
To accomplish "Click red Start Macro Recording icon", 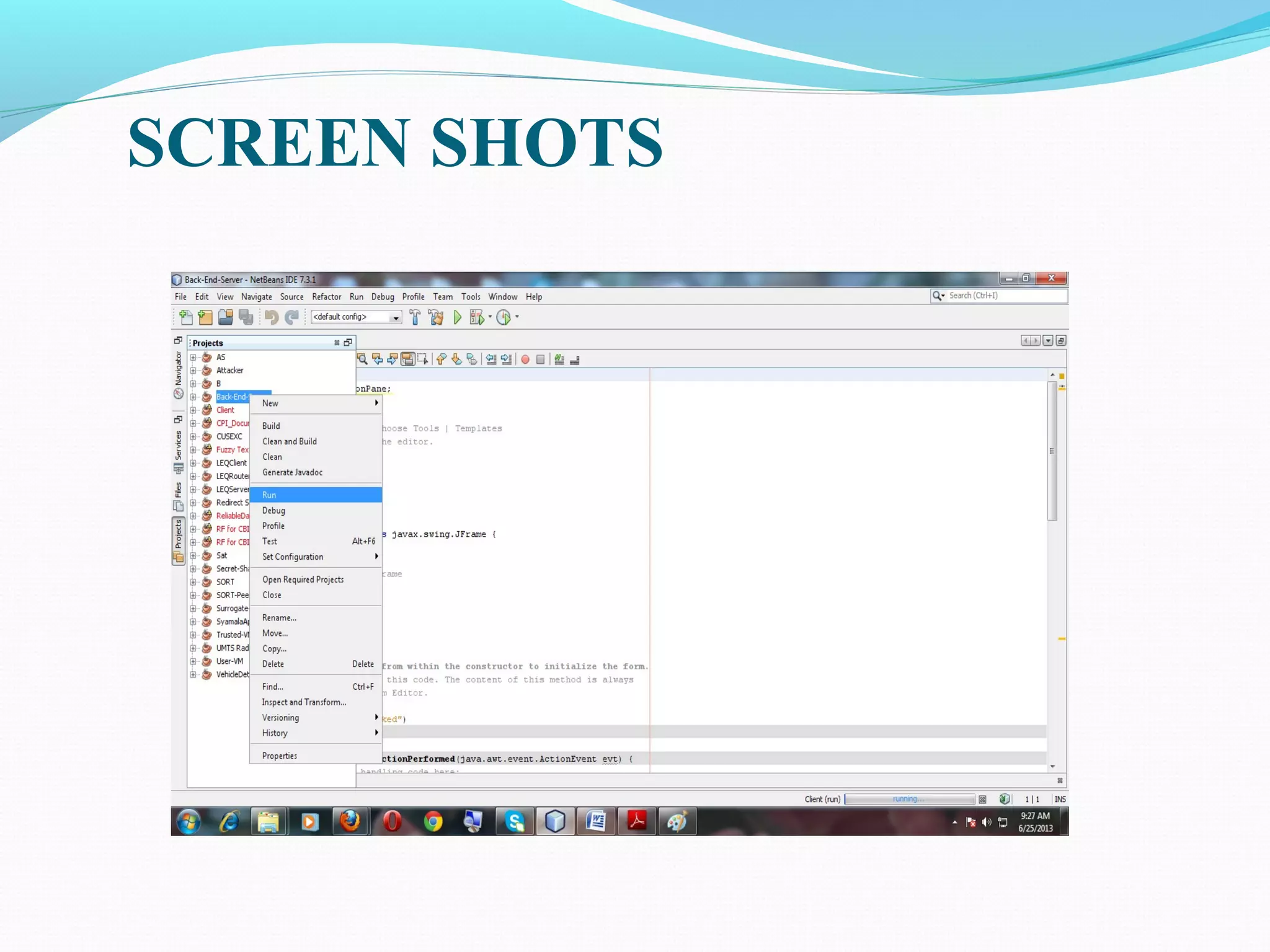I will point(525,359).
